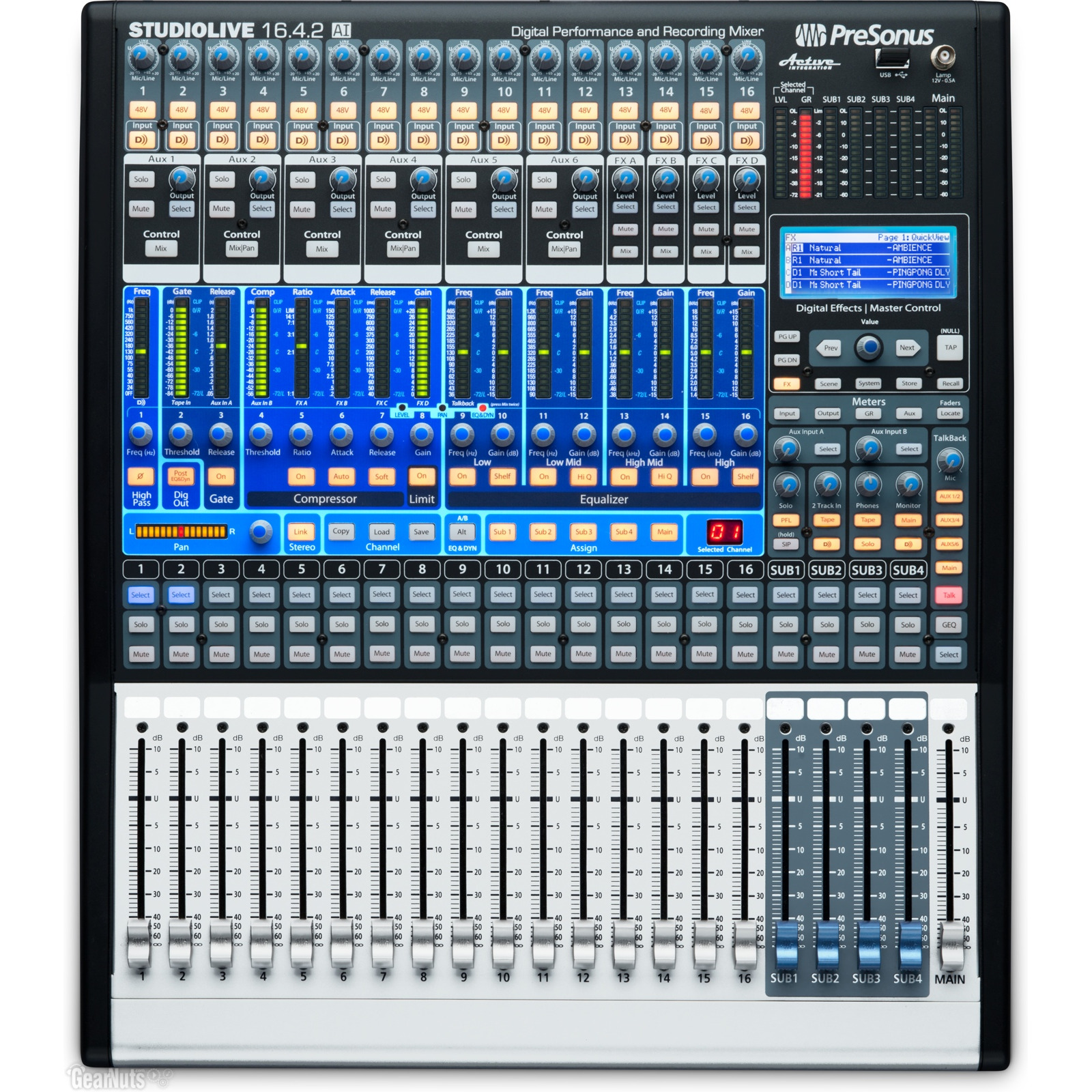Click the Pan knob next to the L-R meter
This screenshot has height=1092, width=1092.
pos(261,531)
